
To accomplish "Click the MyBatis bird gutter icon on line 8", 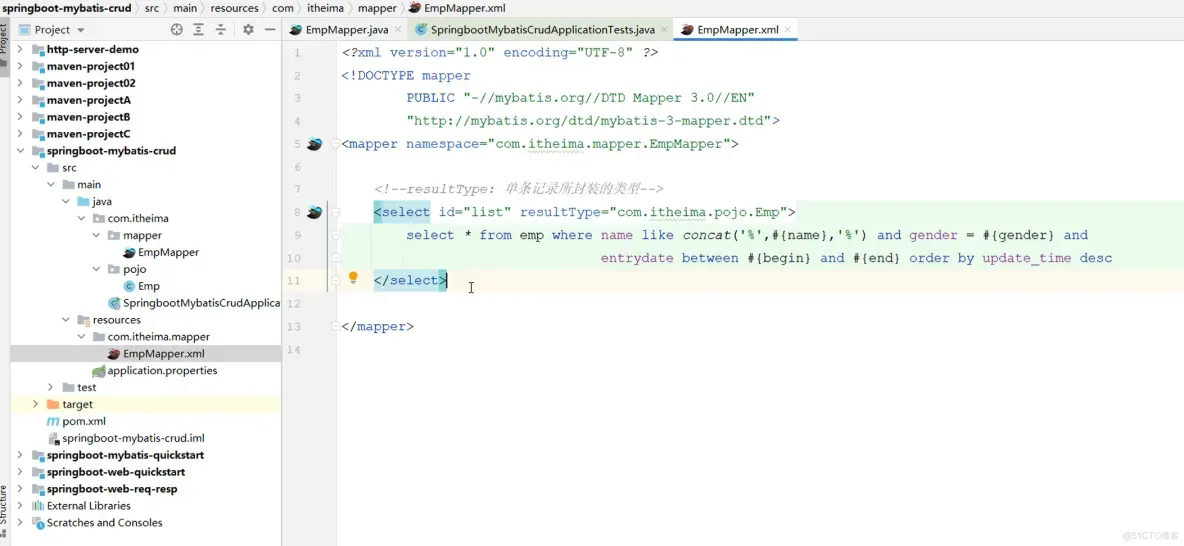I will [315, 212].
